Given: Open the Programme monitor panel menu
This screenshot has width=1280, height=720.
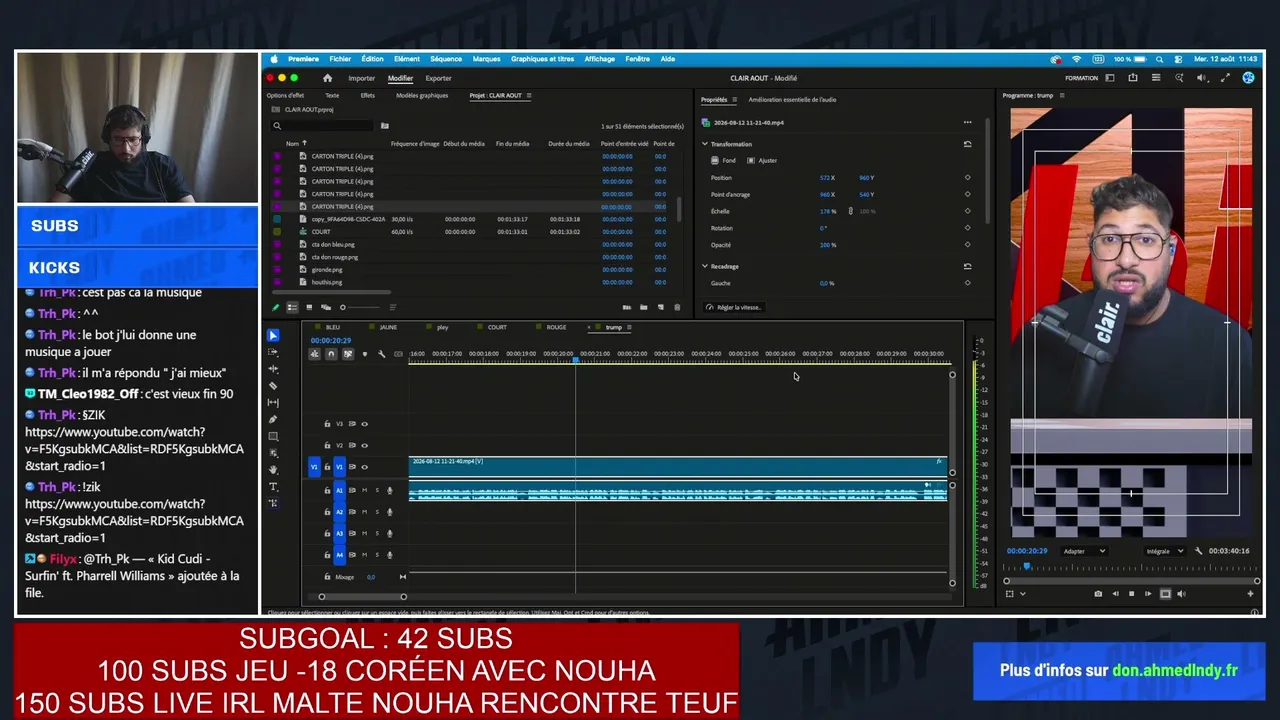Looking at the screenshot, I should click(1062, 96).
